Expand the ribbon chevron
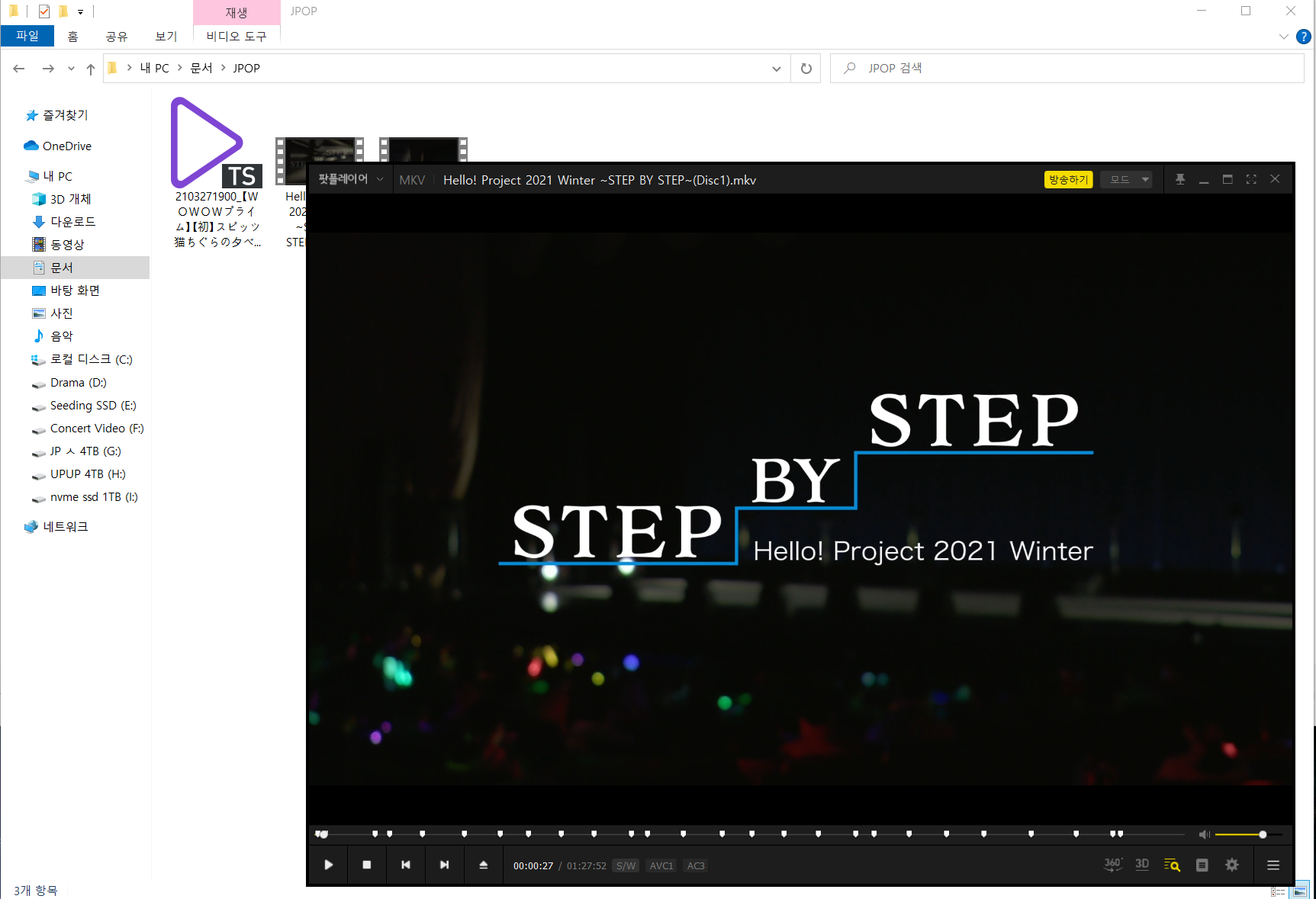Viewport: 1316px width, 899px height. (1283, 37)
